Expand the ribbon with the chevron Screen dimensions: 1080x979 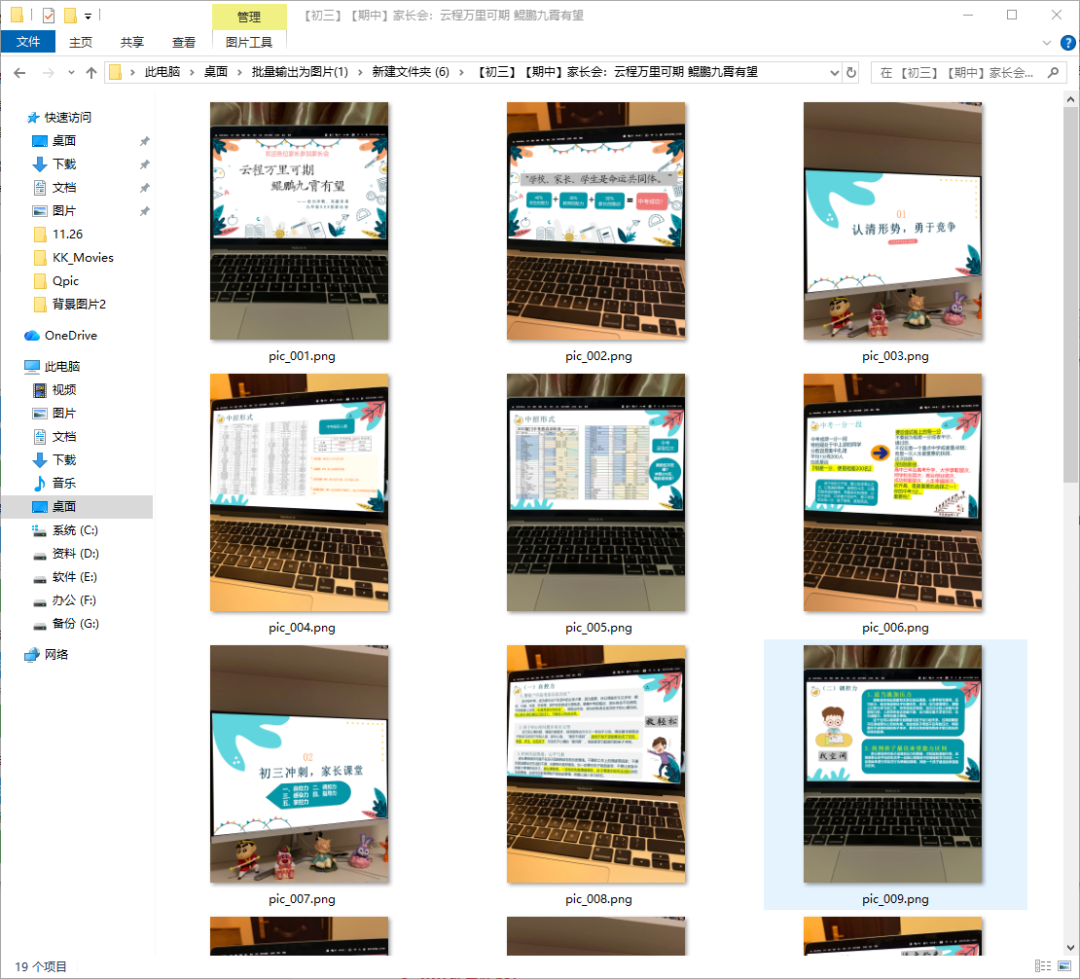click(x=1046, y=43)
